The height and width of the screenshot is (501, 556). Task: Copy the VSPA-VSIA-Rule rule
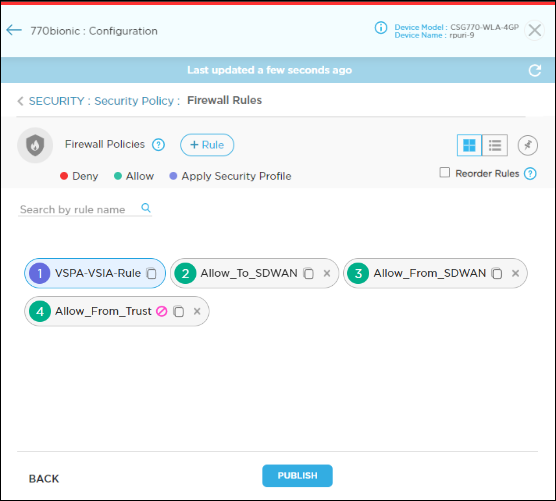pos(151,273)
